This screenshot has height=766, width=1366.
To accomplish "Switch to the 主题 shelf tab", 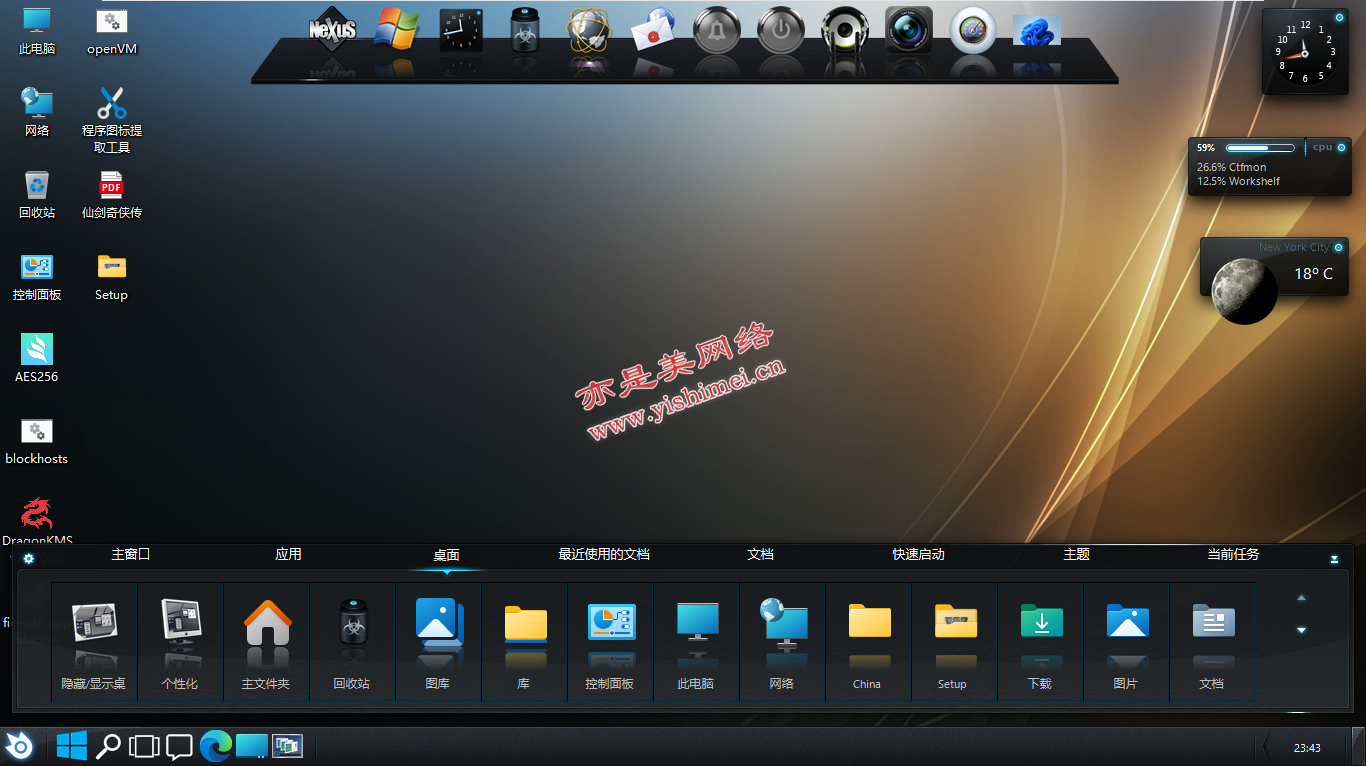I will [1077, 554].
